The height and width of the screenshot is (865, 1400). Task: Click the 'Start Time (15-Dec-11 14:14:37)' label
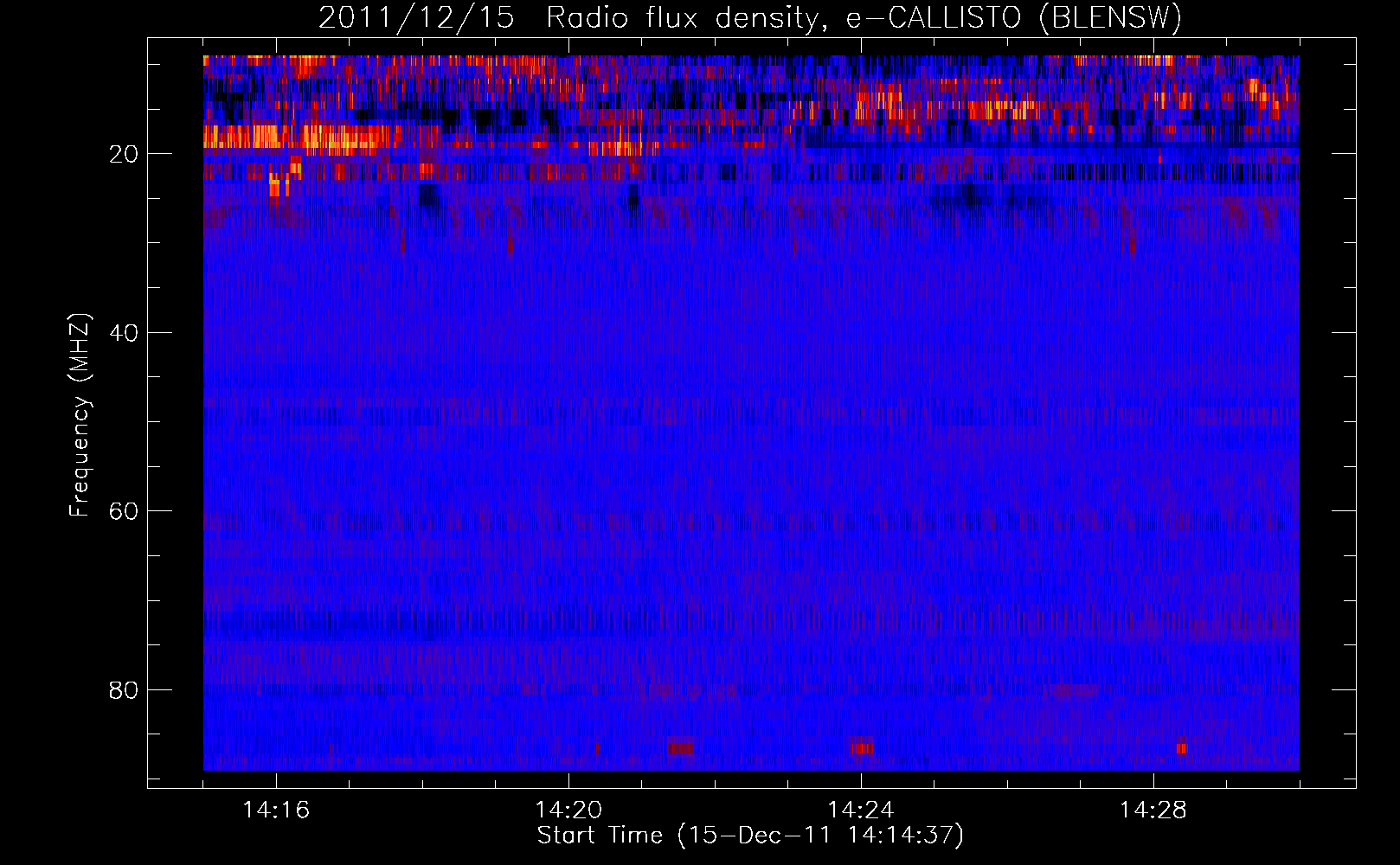[x=750, y=836]
